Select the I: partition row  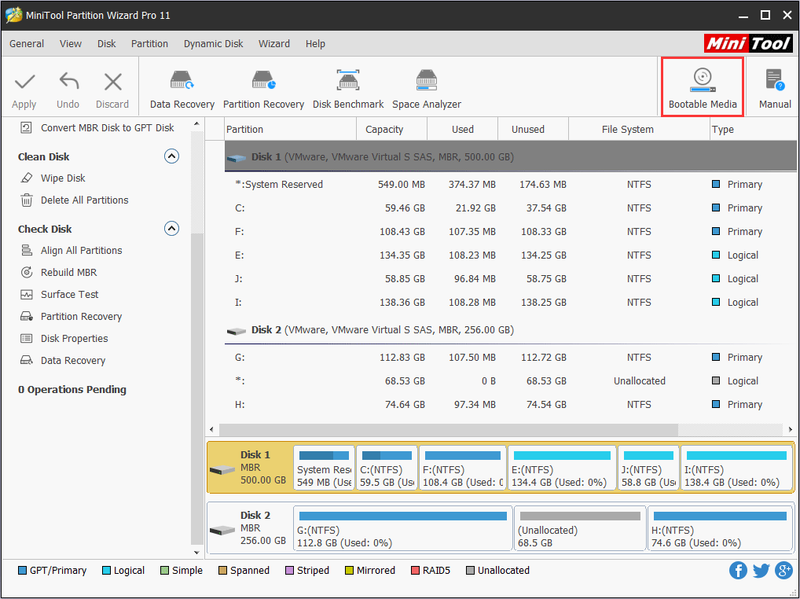point(510,302)
